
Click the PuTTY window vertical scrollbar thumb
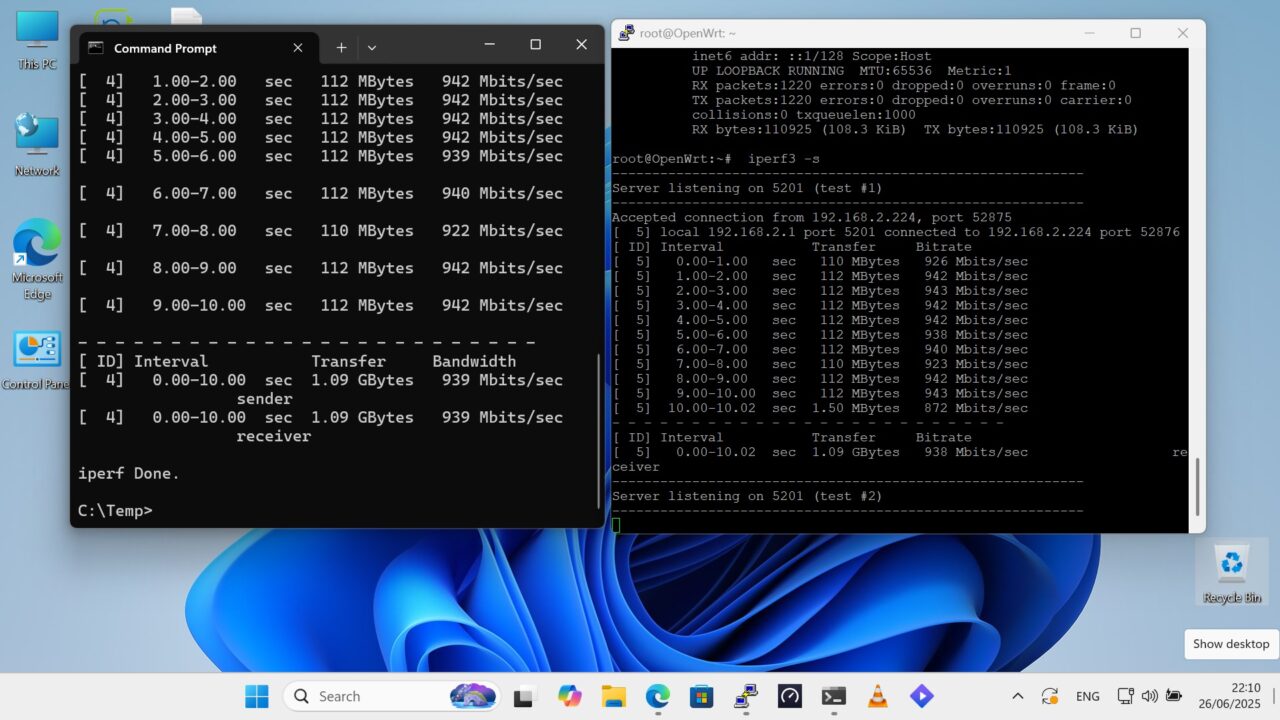pos(1196,485)
